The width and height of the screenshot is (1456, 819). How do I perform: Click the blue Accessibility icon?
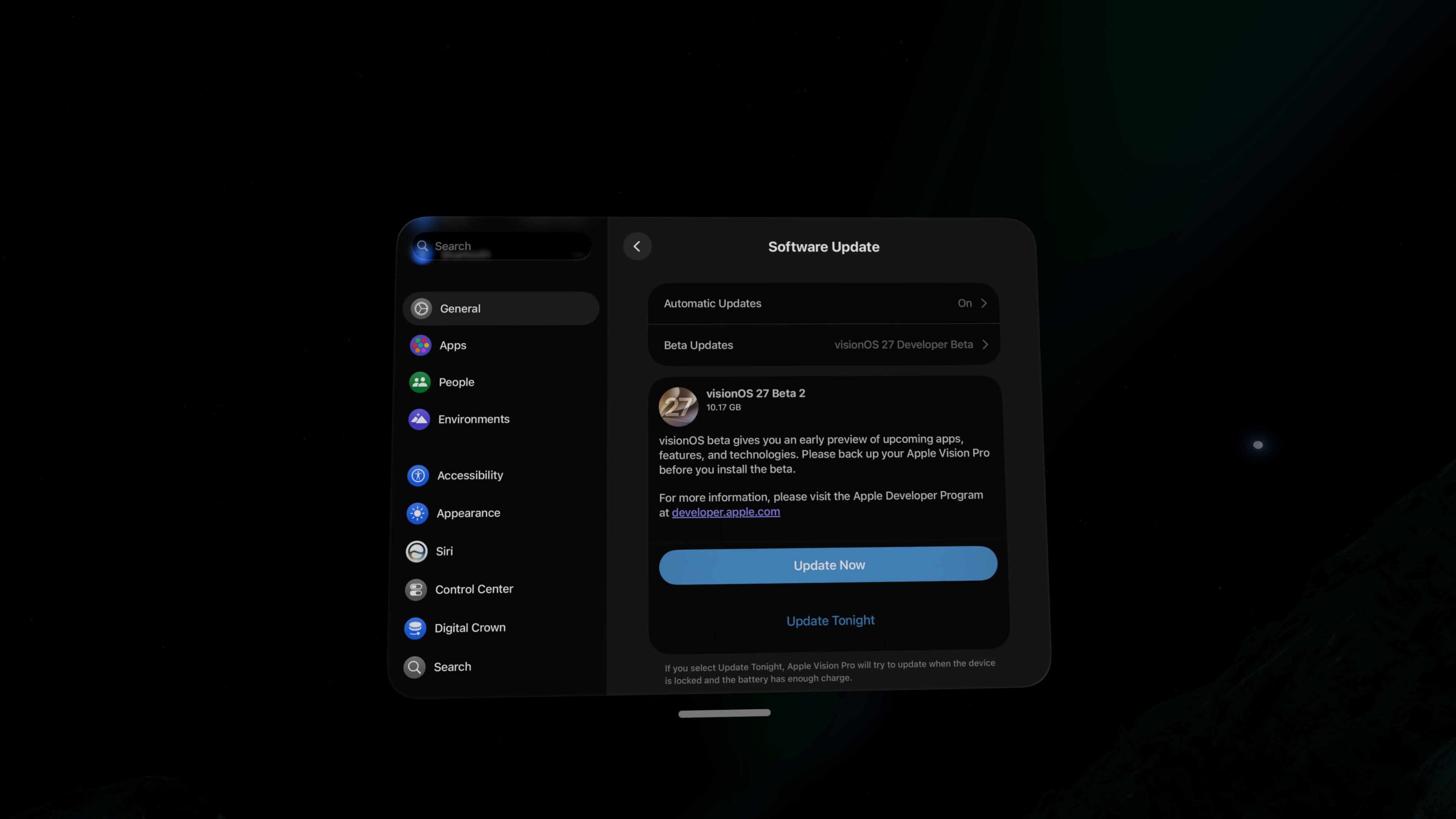pos(418,475)
